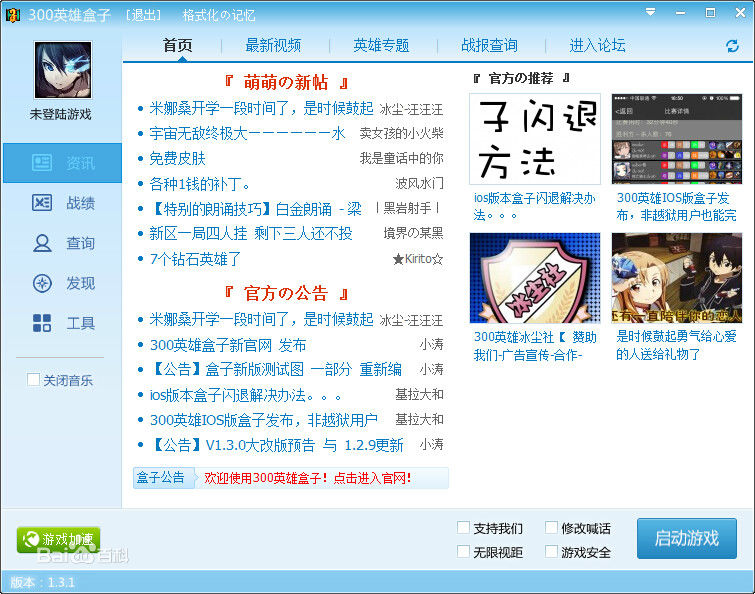Click 启动游戏 to launch the game

point(687,538)
